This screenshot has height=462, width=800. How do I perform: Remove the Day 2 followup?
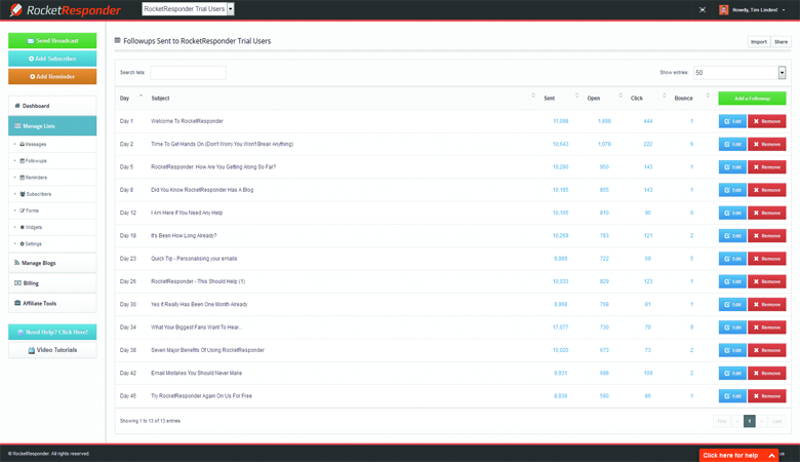[x=767, y=144]
